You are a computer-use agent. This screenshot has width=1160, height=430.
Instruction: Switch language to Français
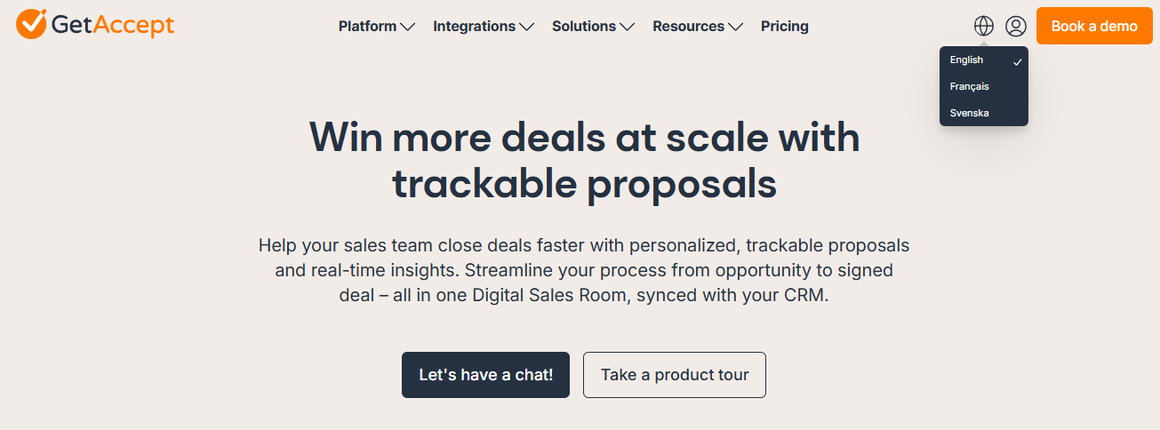(x=969, y=87)
